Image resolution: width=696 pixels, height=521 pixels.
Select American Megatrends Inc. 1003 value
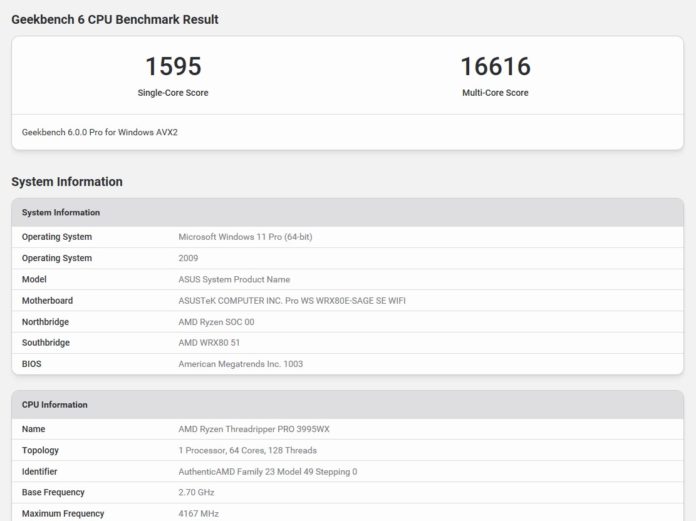point(241,364)
